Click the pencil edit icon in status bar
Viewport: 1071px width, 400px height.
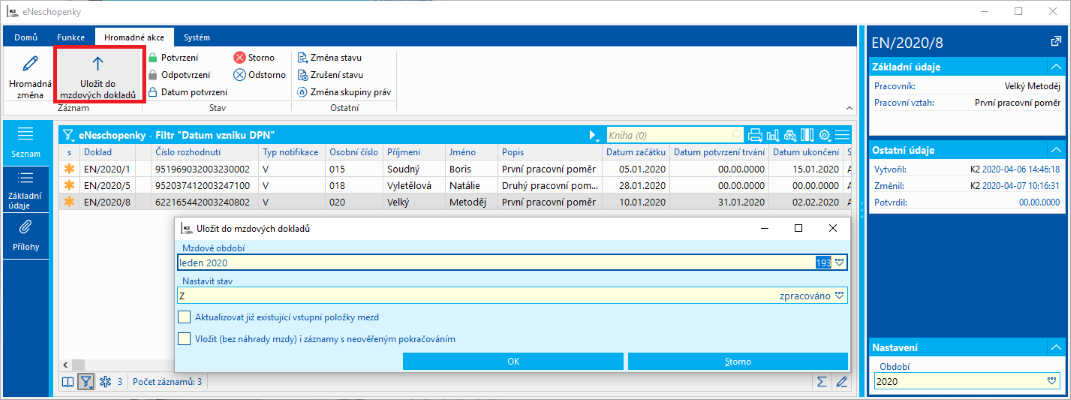[842, 382]
